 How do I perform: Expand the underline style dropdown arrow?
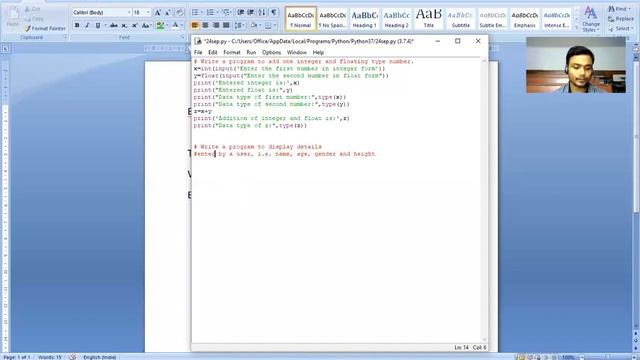104,25
